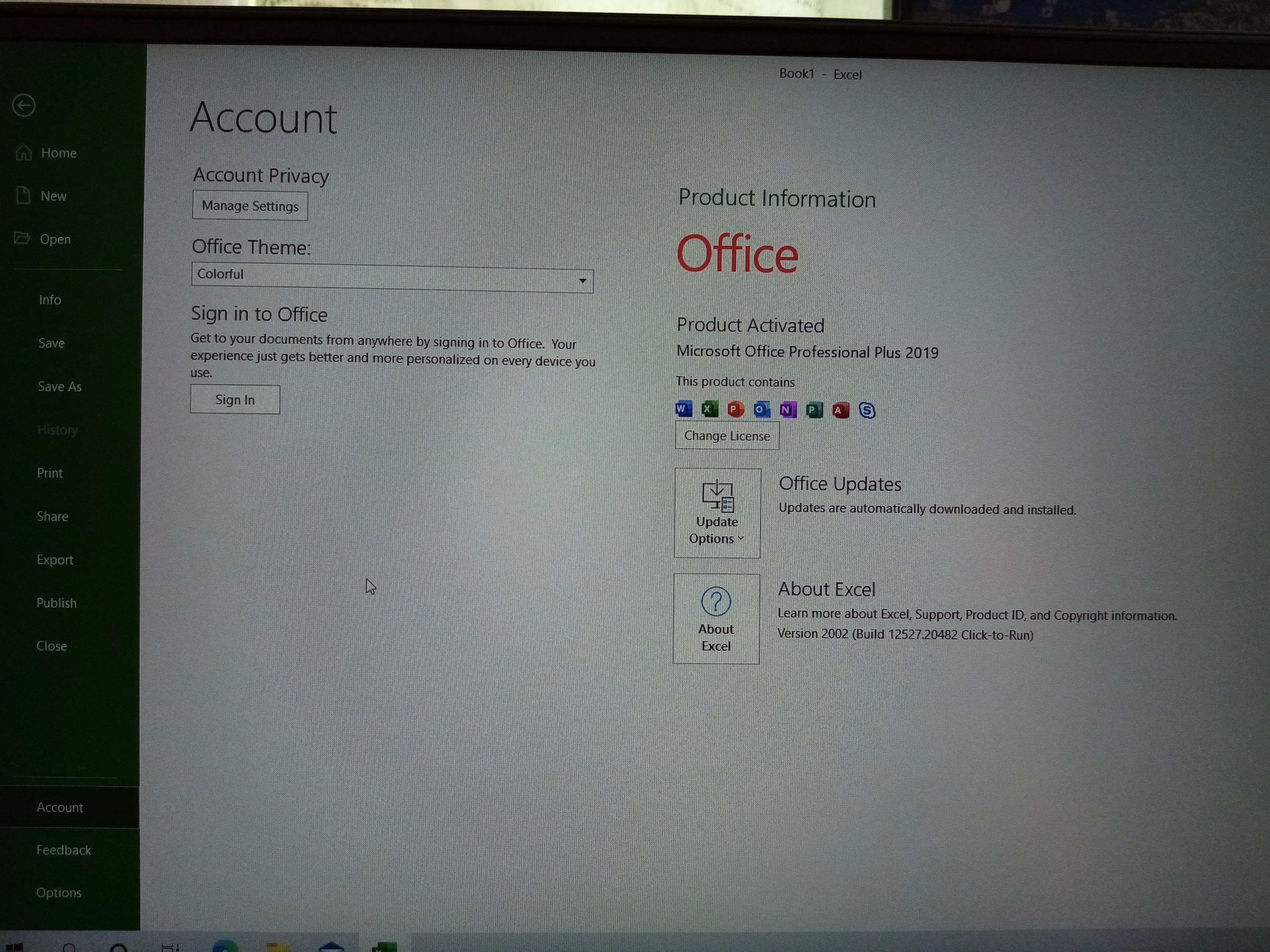Go to the Home menu item

pos(58,153)
